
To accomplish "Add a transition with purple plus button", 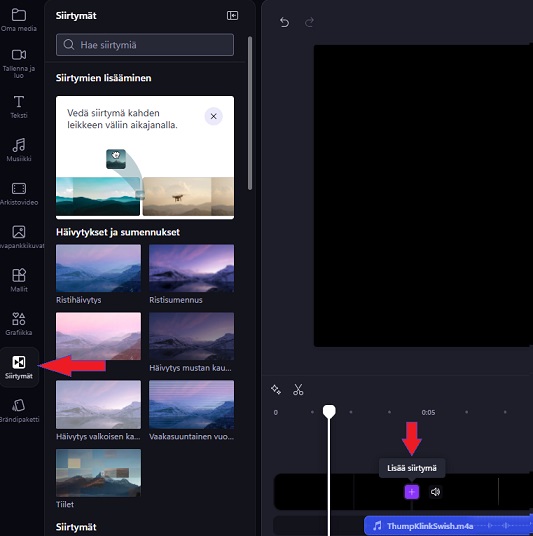I will point(412,492).
